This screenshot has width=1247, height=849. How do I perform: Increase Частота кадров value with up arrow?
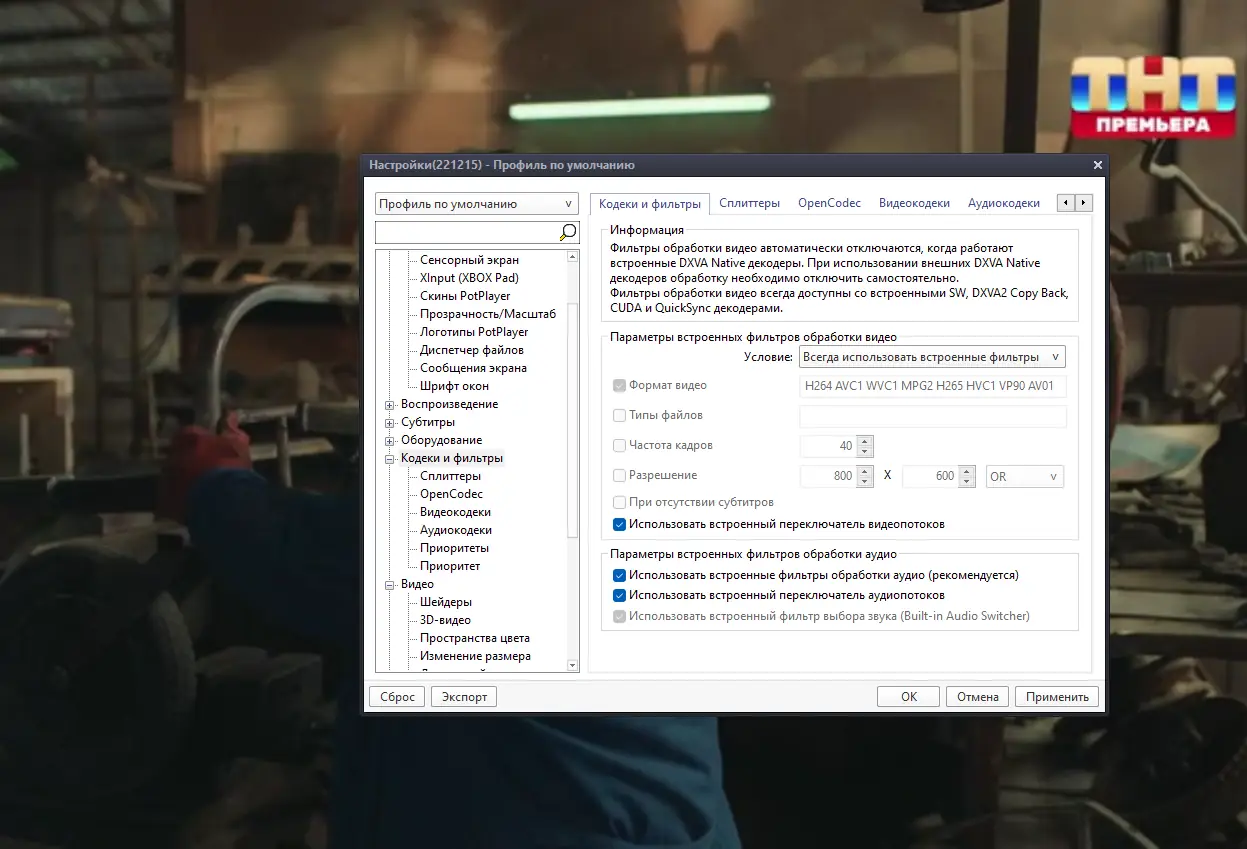[865, 441]
